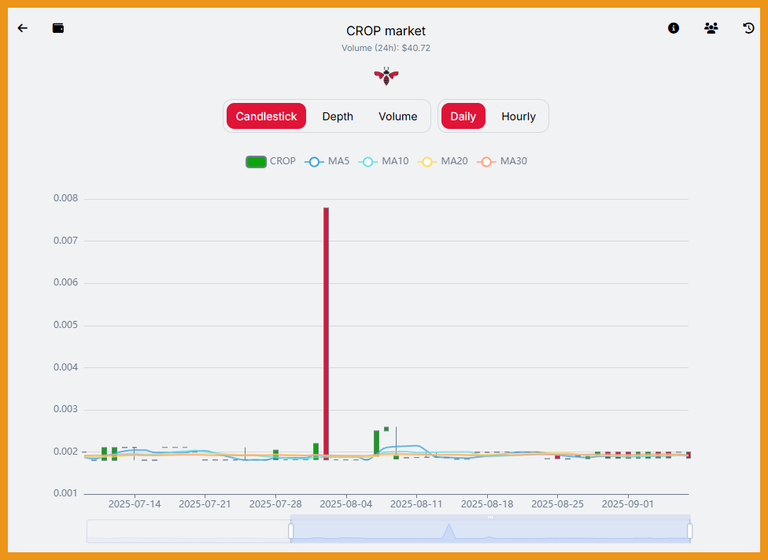Toggle the MA30 line in legend
Image resolution: width=768 pixels, height=560 pixels.
pyautogui.click(x=502, y=161)
